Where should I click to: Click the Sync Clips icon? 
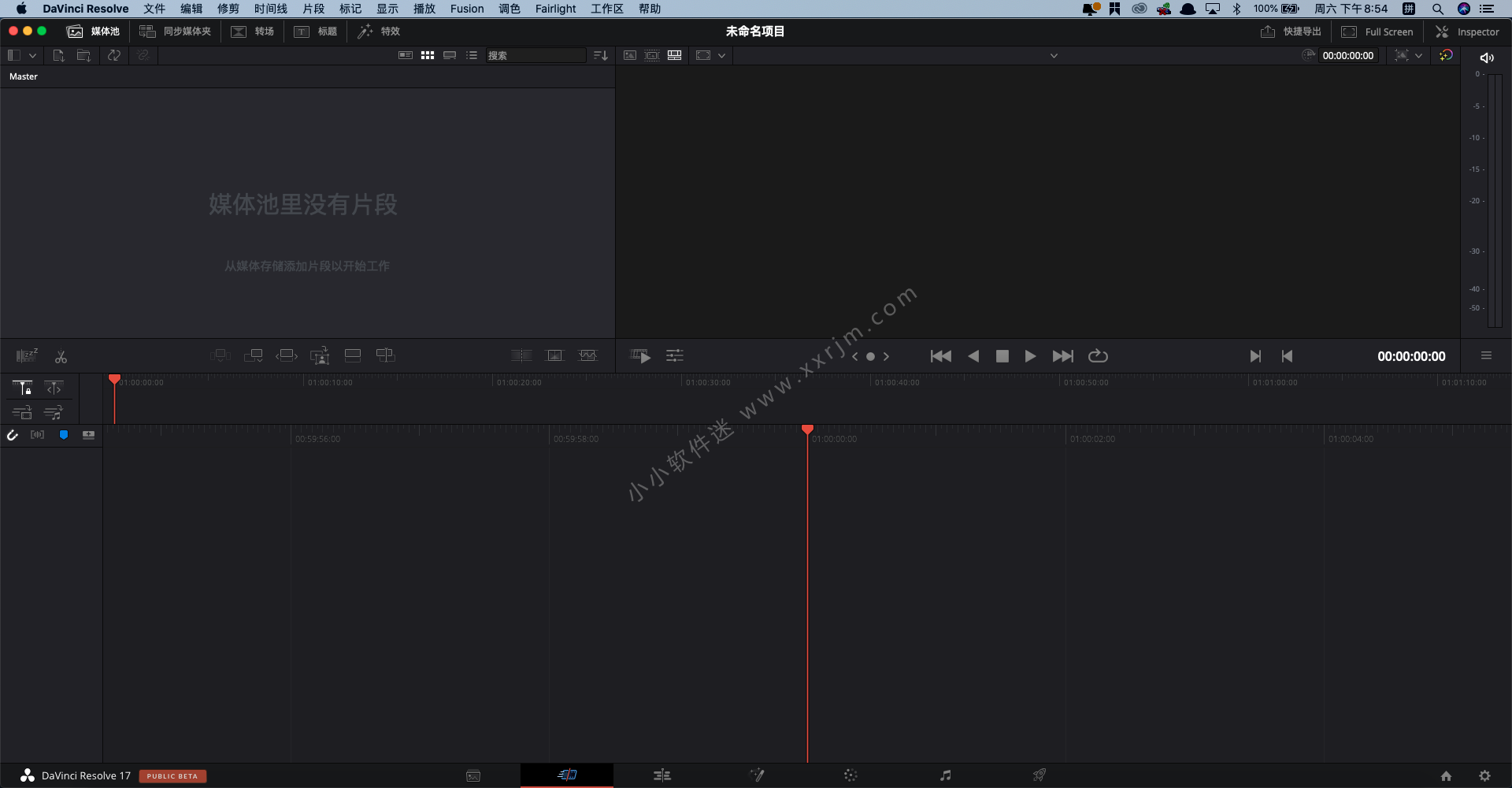click(x=114, y=55)
